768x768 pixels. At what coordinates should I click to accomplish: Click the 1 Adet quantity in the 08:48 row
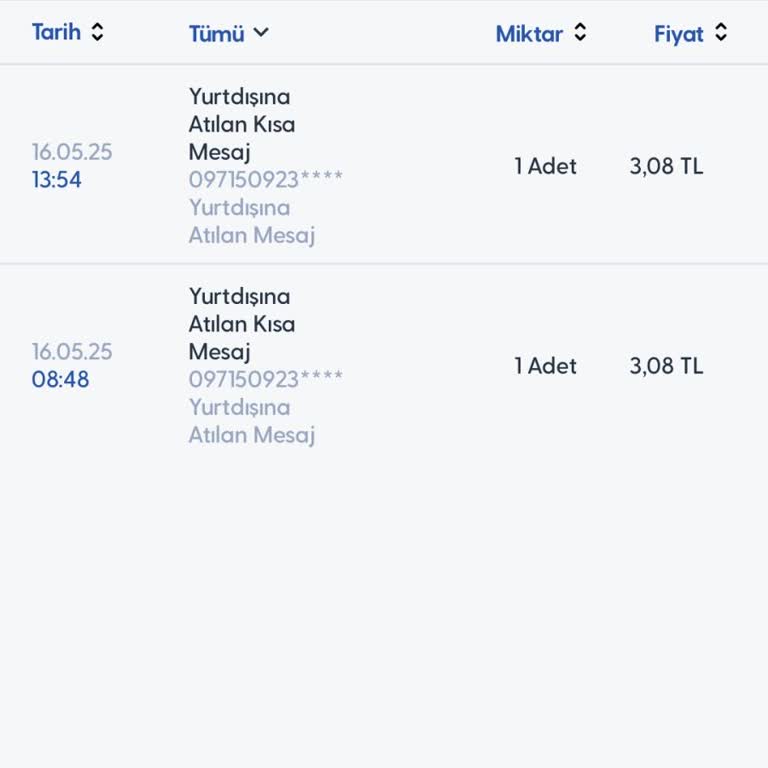tap(546, 366)
